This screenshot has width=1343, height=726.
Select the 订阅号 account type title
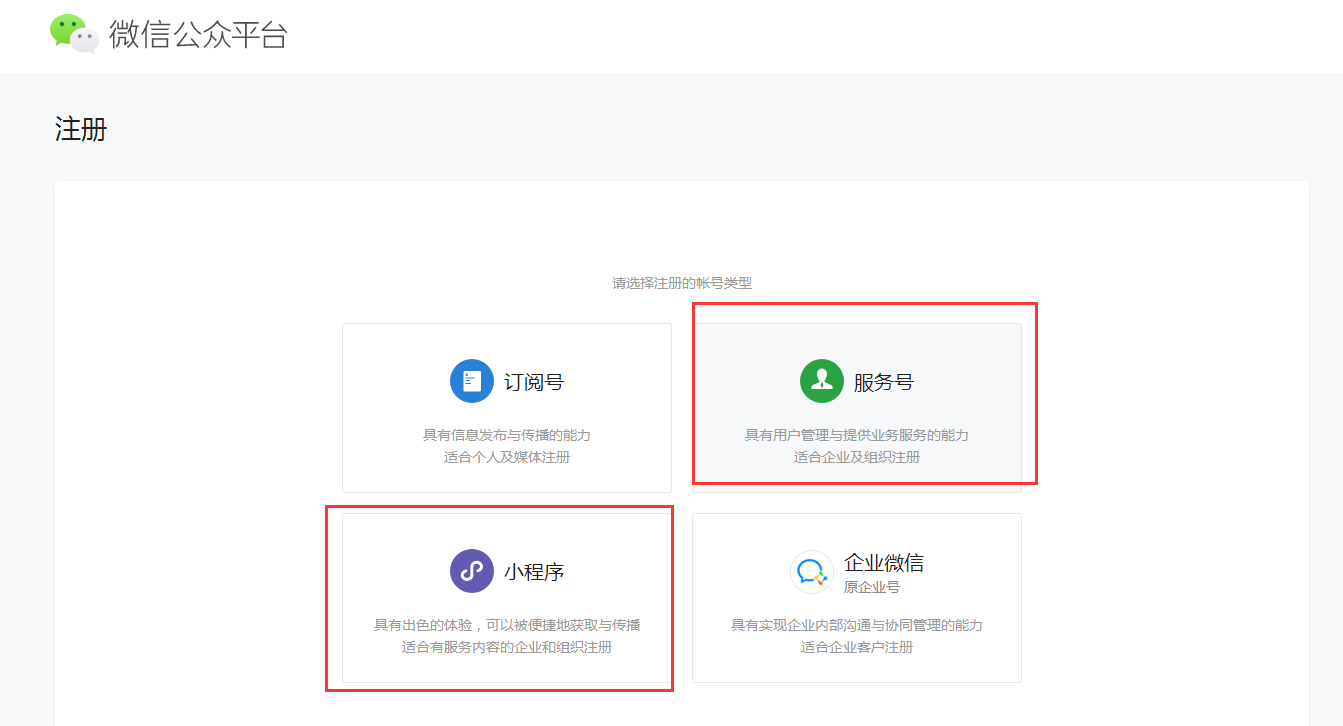pos(534,382)
